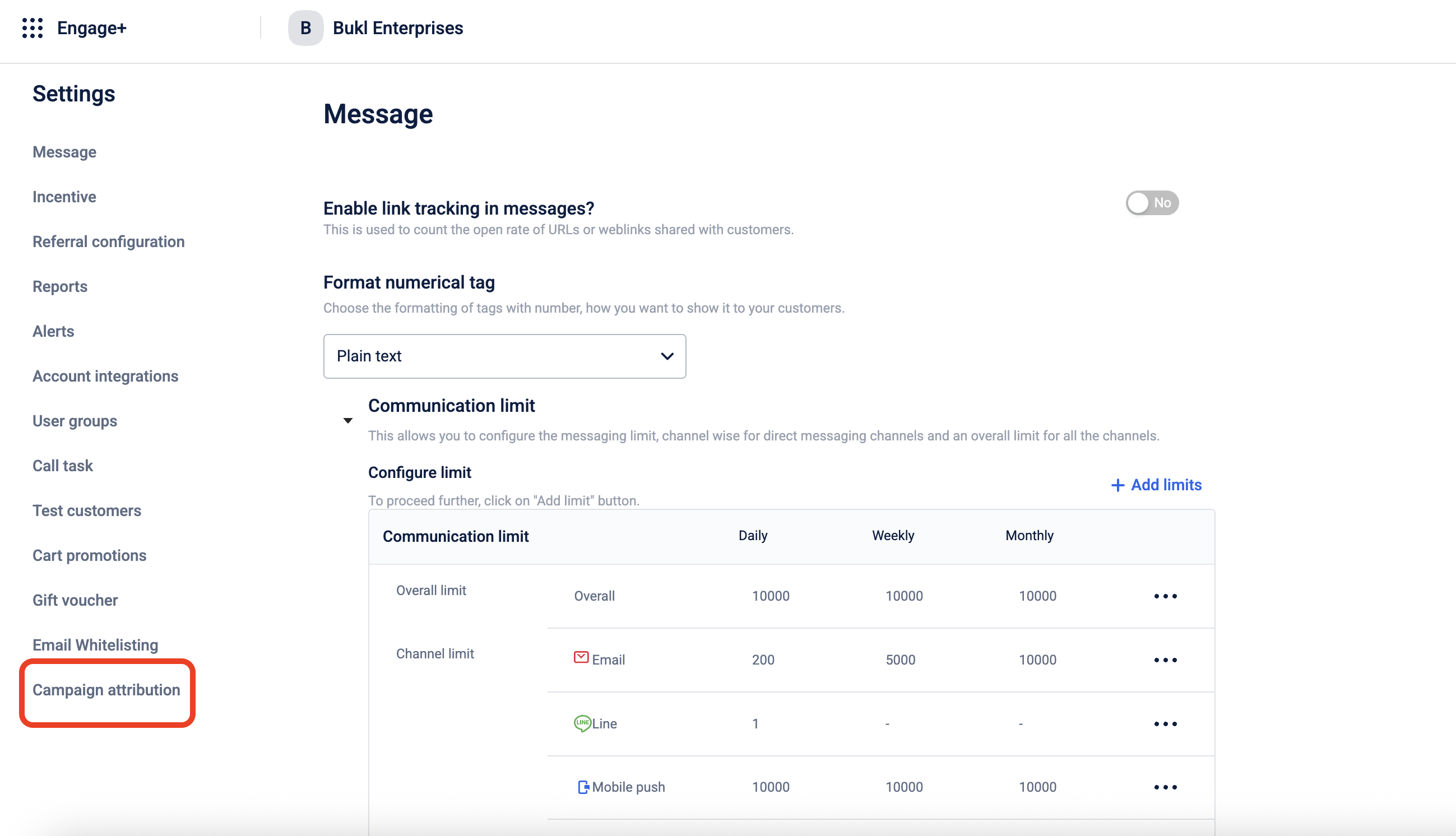
Task: Click the Plain text dropdown chevron
Action: point(666,356)
